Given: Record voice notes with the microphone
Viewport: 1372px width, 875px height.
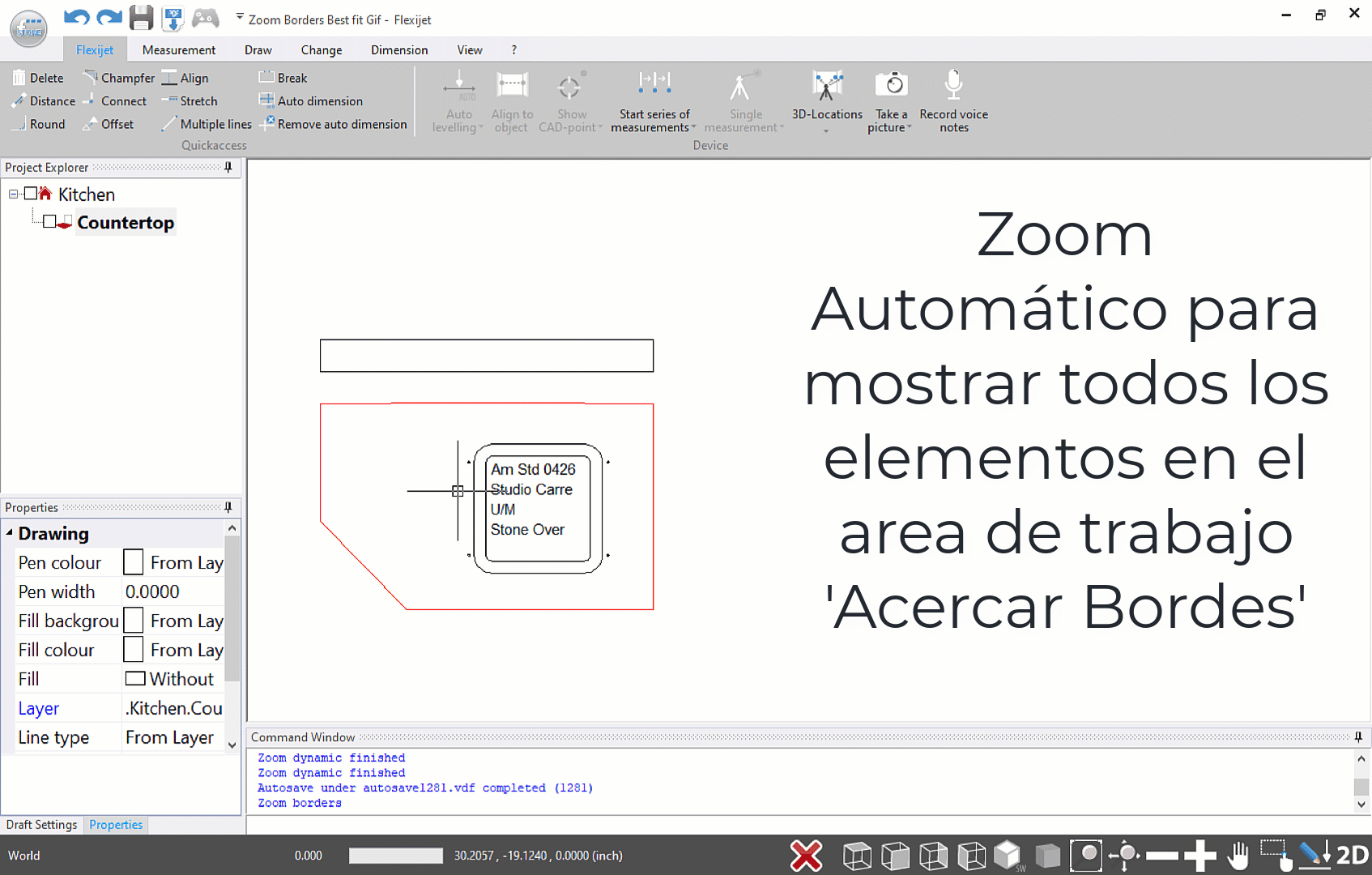Looking at the screenshot, I should click(x=953, y=101).
